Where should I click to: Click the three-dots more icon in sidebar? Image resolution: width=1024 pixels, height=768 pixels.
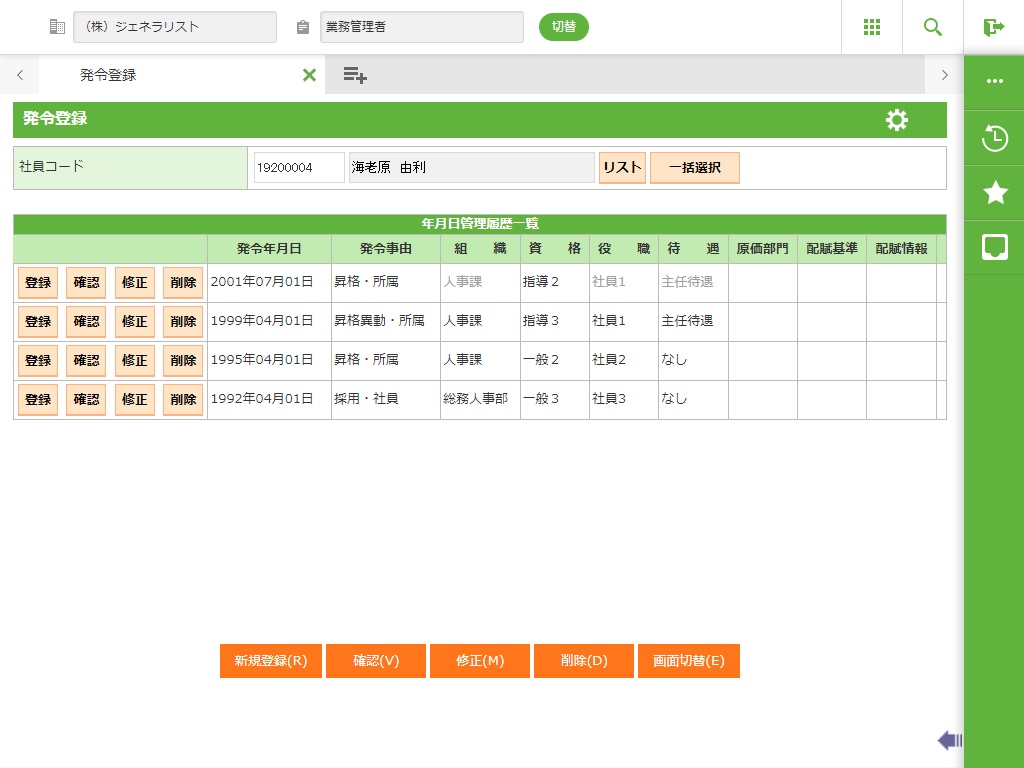click(x=995, y=82)
